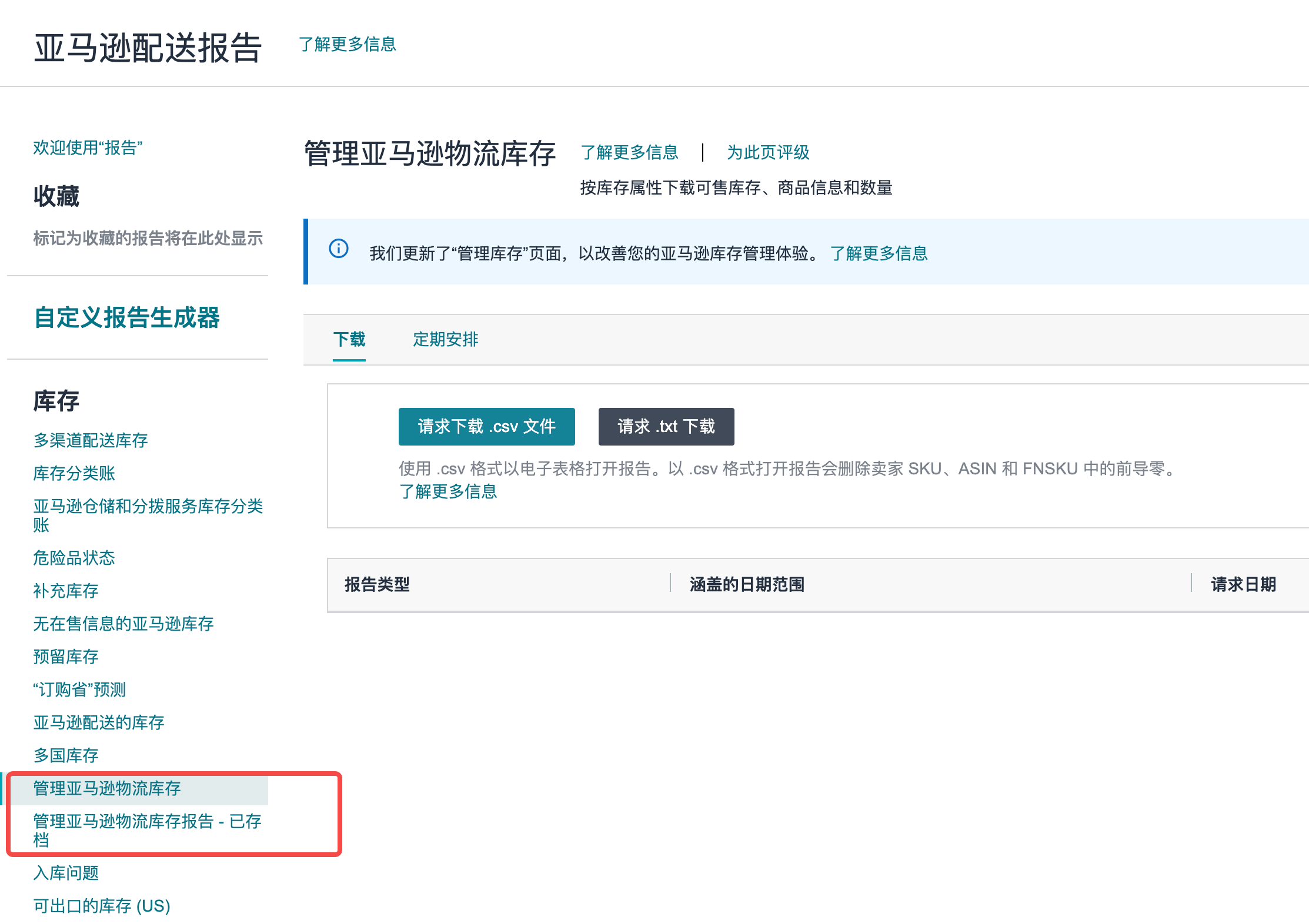Click 报告类型 column header
1309x924 pixels.
point(377,584)
